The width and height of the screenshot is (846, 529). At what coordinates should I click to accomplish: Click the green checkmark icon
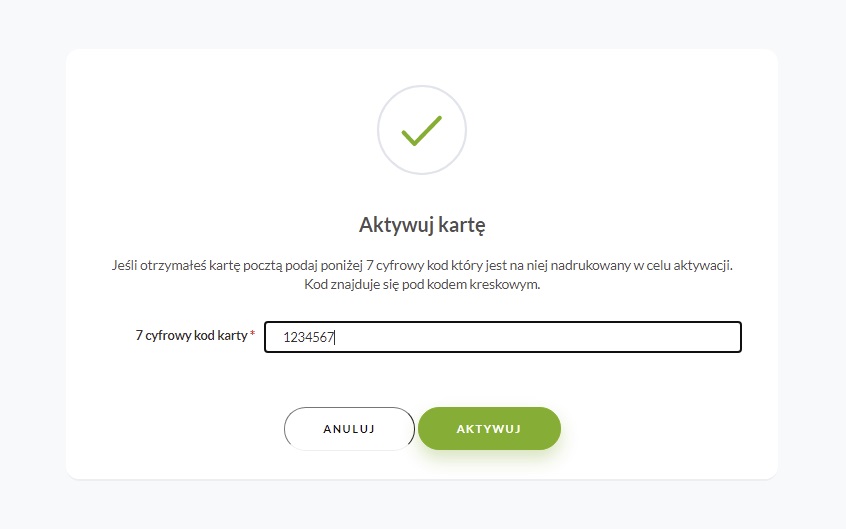421,130
